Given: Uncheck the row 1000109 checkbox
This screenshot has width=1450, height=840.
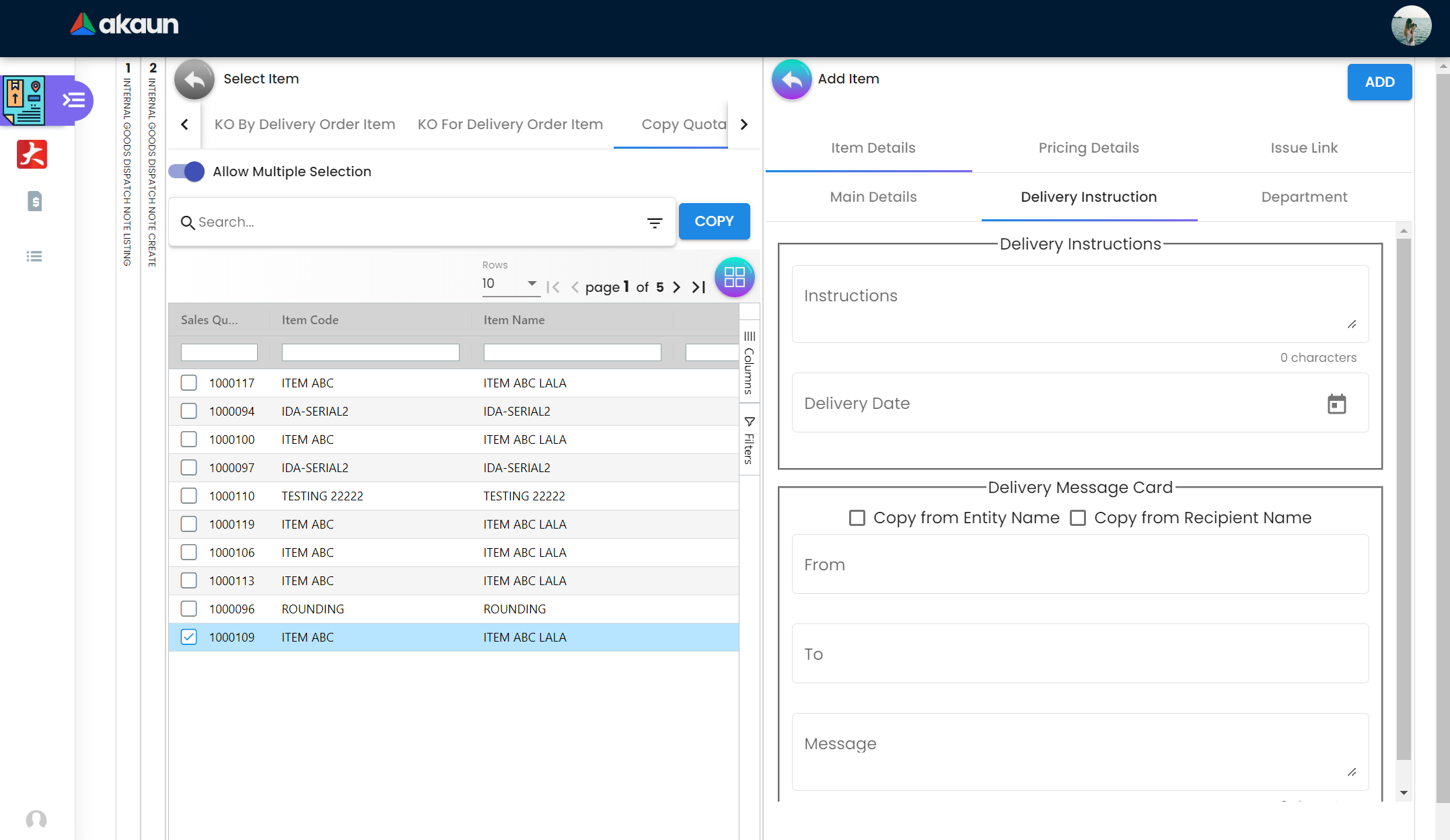Looking at the screenshot, I should point(189,637).
